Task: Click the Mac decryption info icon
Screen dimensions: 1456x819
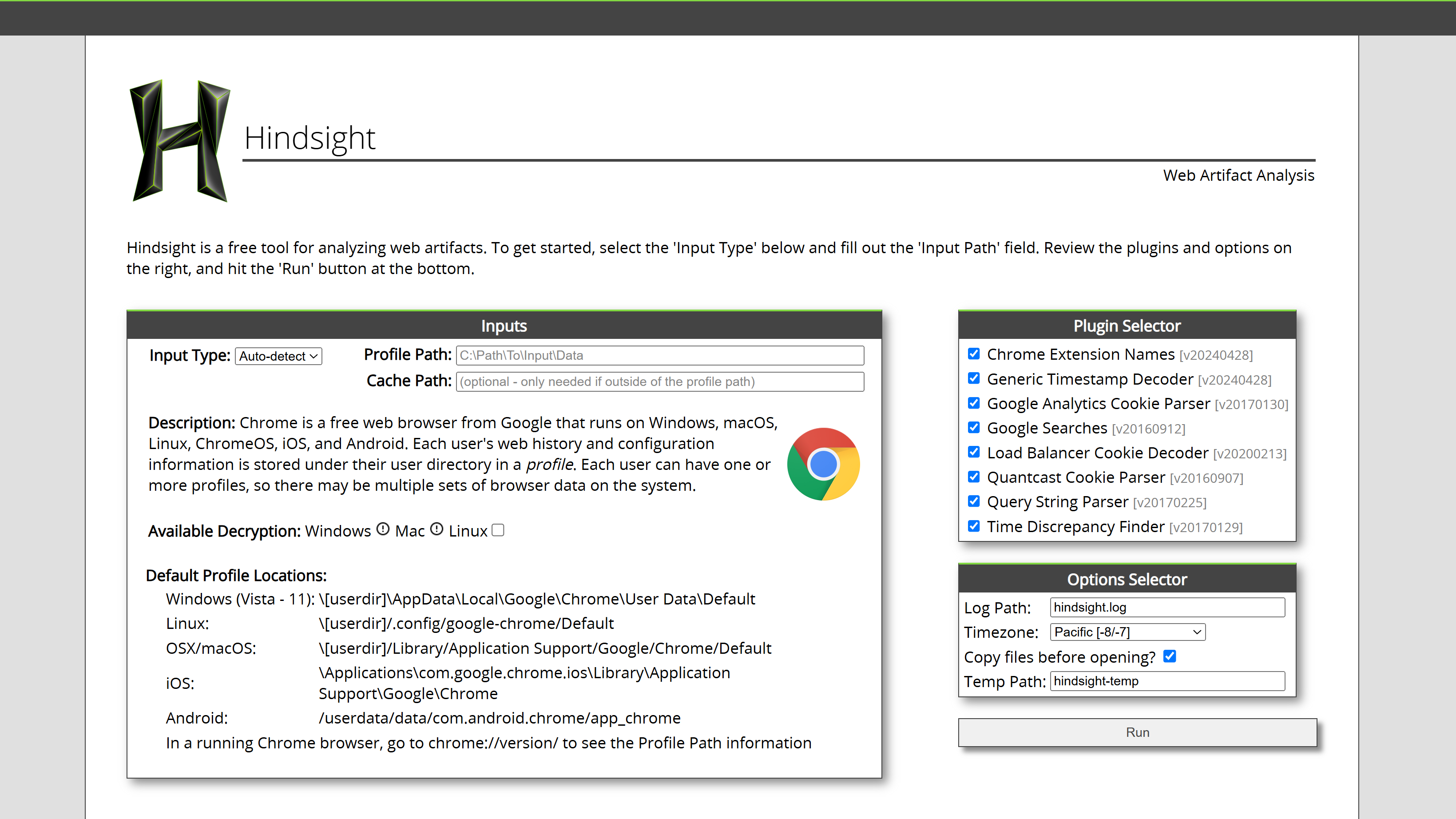Action: (436, 529)
